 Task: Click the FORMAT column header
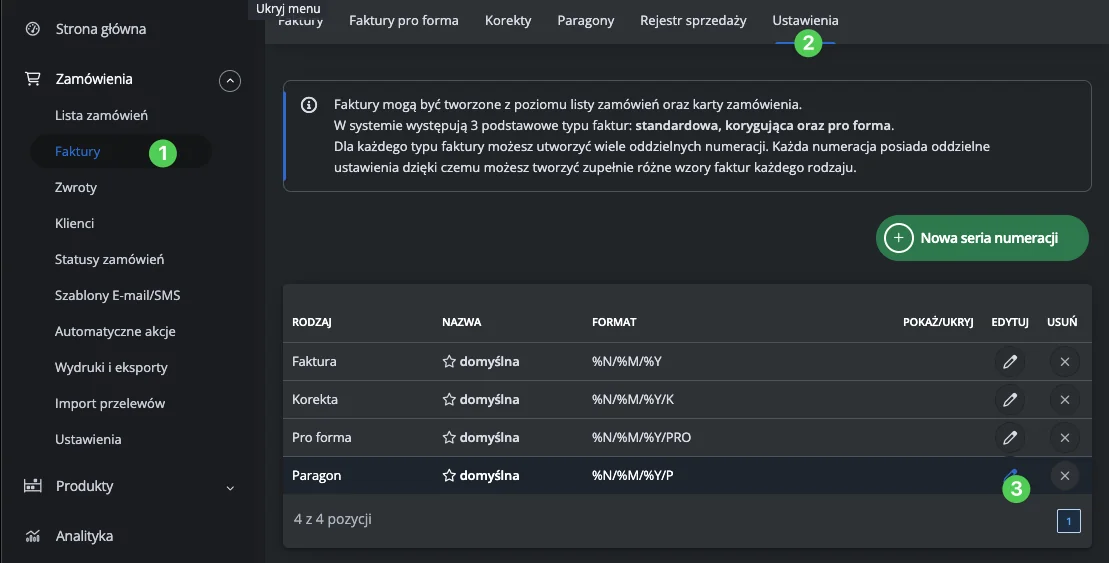(614, 322)
